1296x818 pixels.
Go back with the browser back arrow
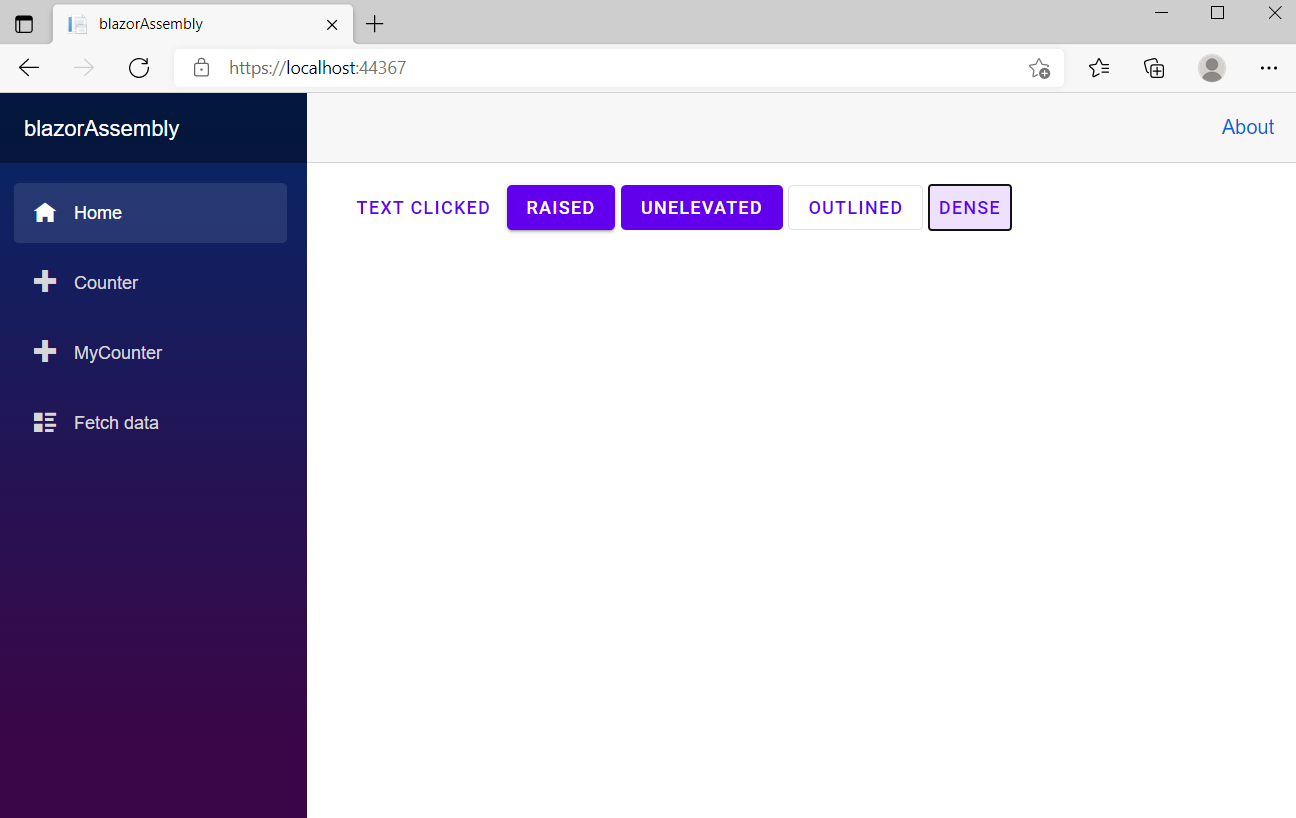29,68
